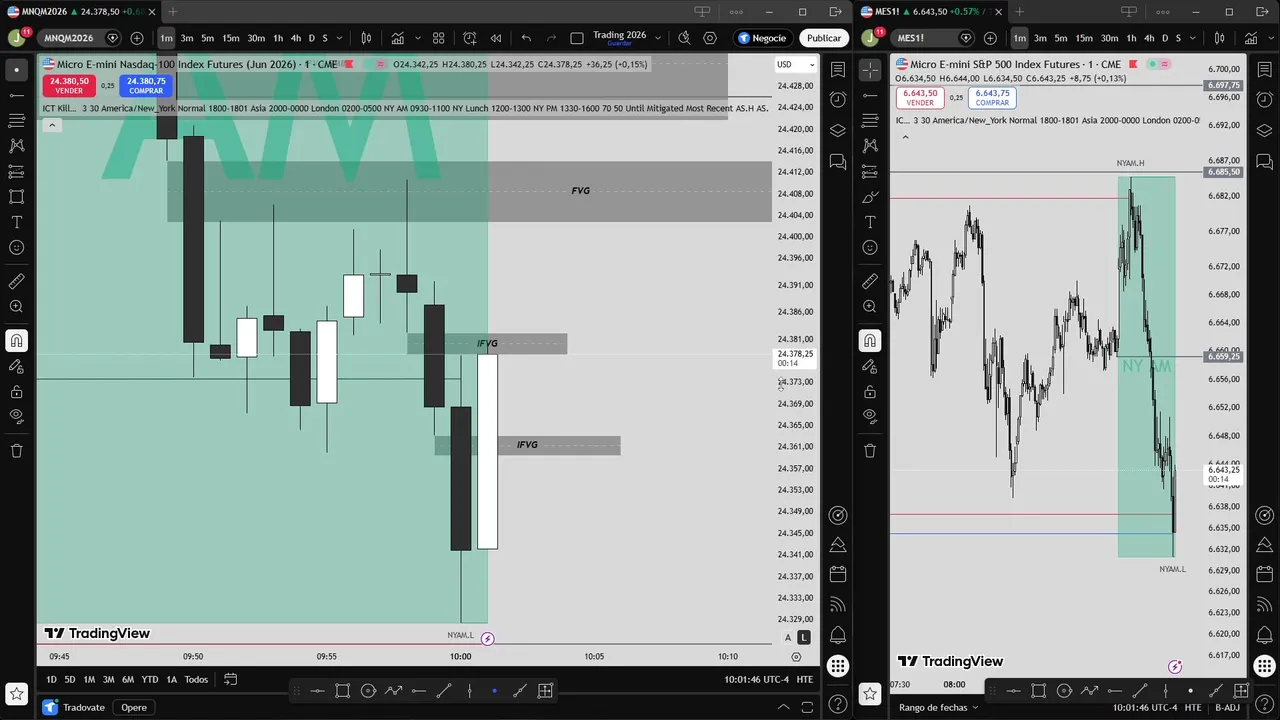Toggle magnet mode in MNQM2026 left sidebar
The image size is (1280, 720).
16,341
